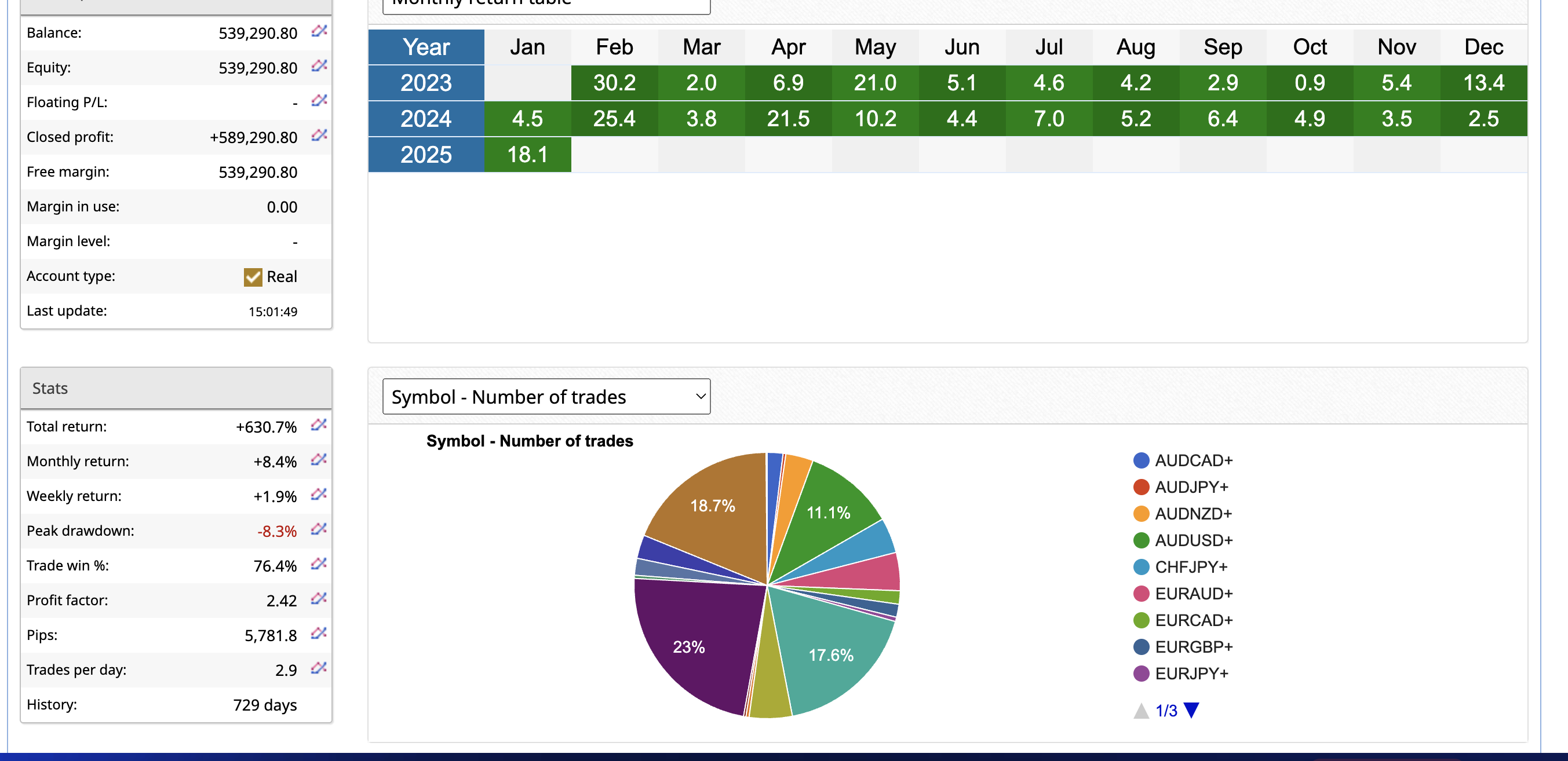
Task: Click chart icon beside Trade win %
Action: (318, 564)
